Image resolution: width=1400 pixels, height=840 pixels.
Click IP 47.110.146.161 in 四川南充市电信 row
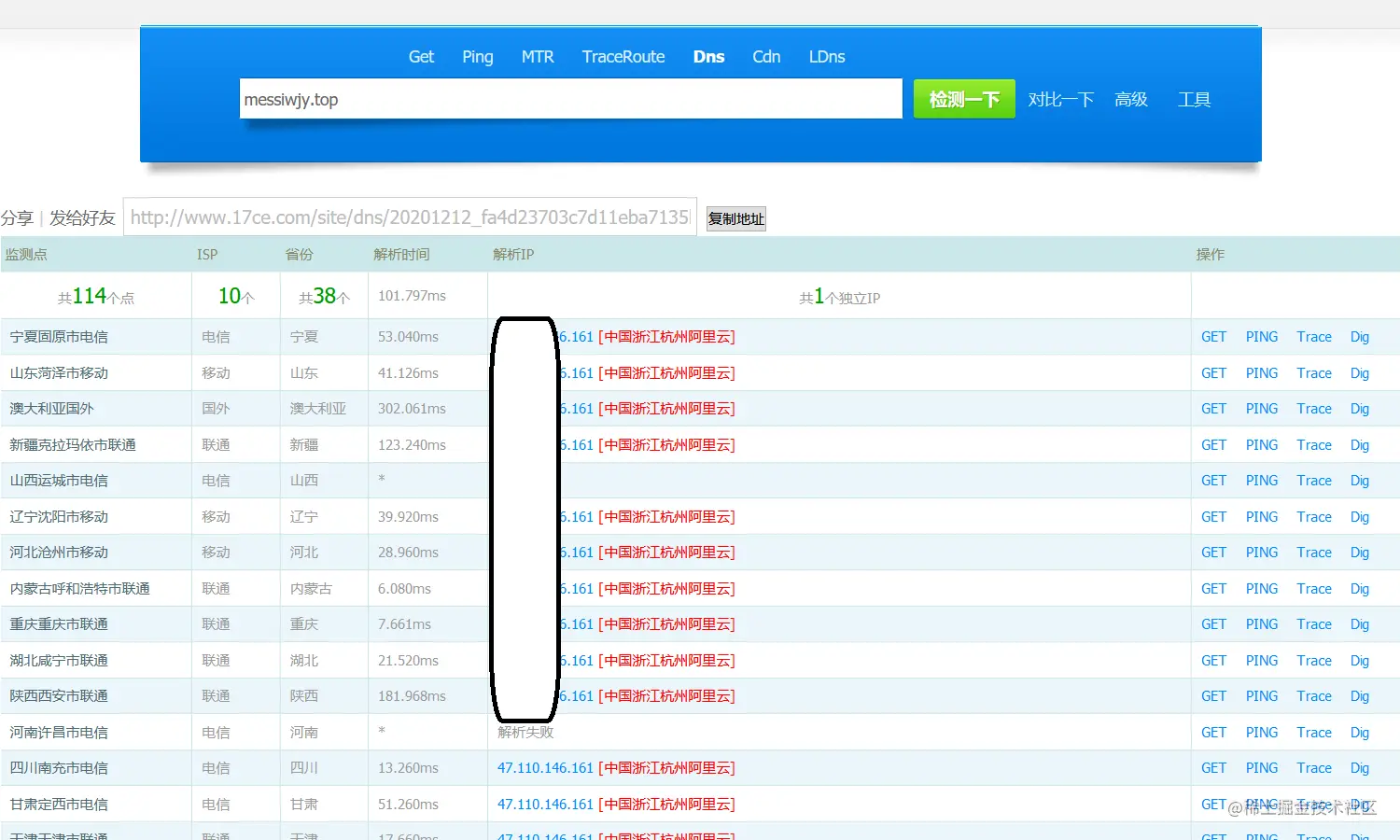point(545,768)
